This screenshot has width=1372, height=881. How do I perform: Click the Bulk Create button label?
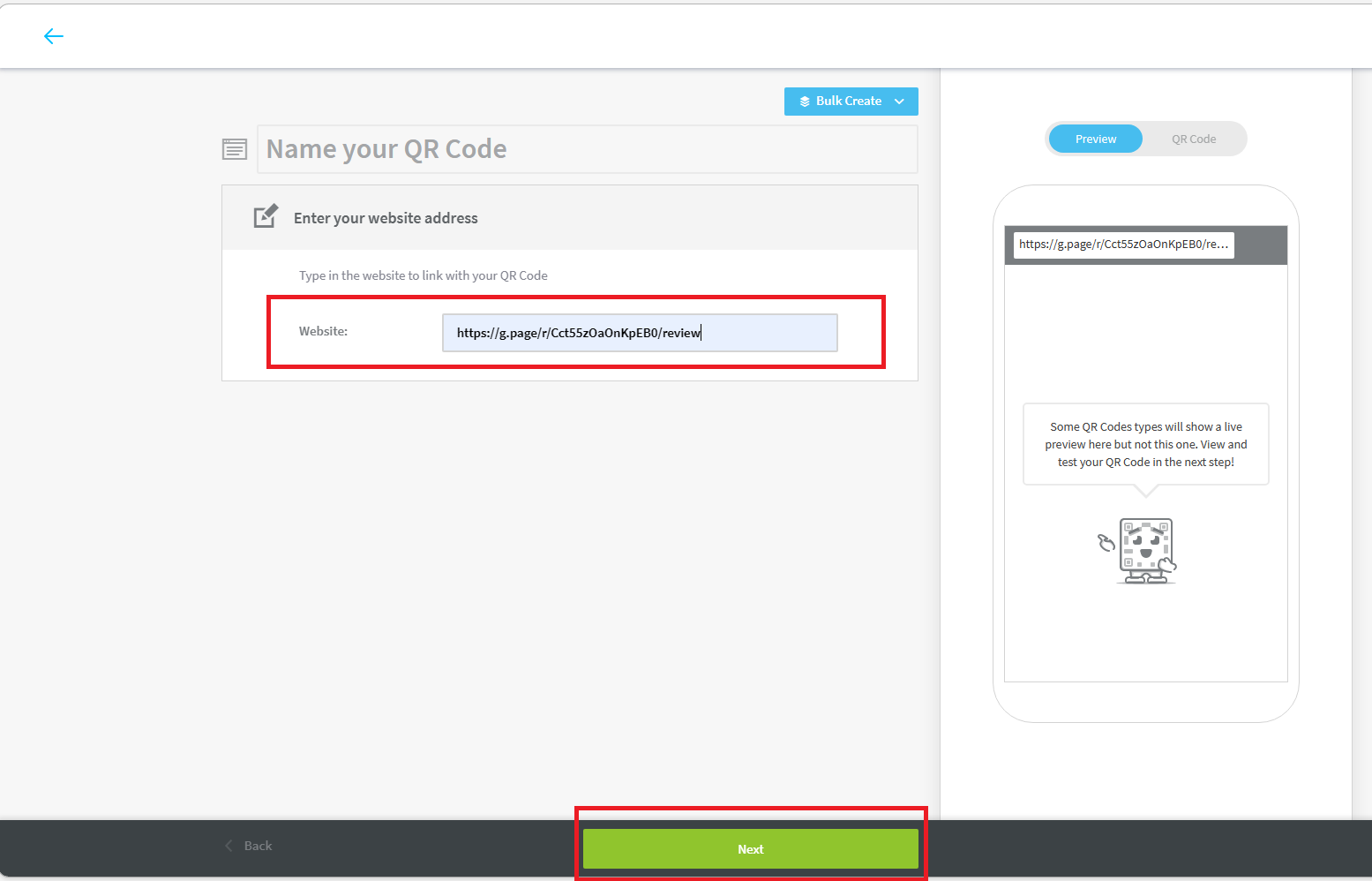coord(848,102)
